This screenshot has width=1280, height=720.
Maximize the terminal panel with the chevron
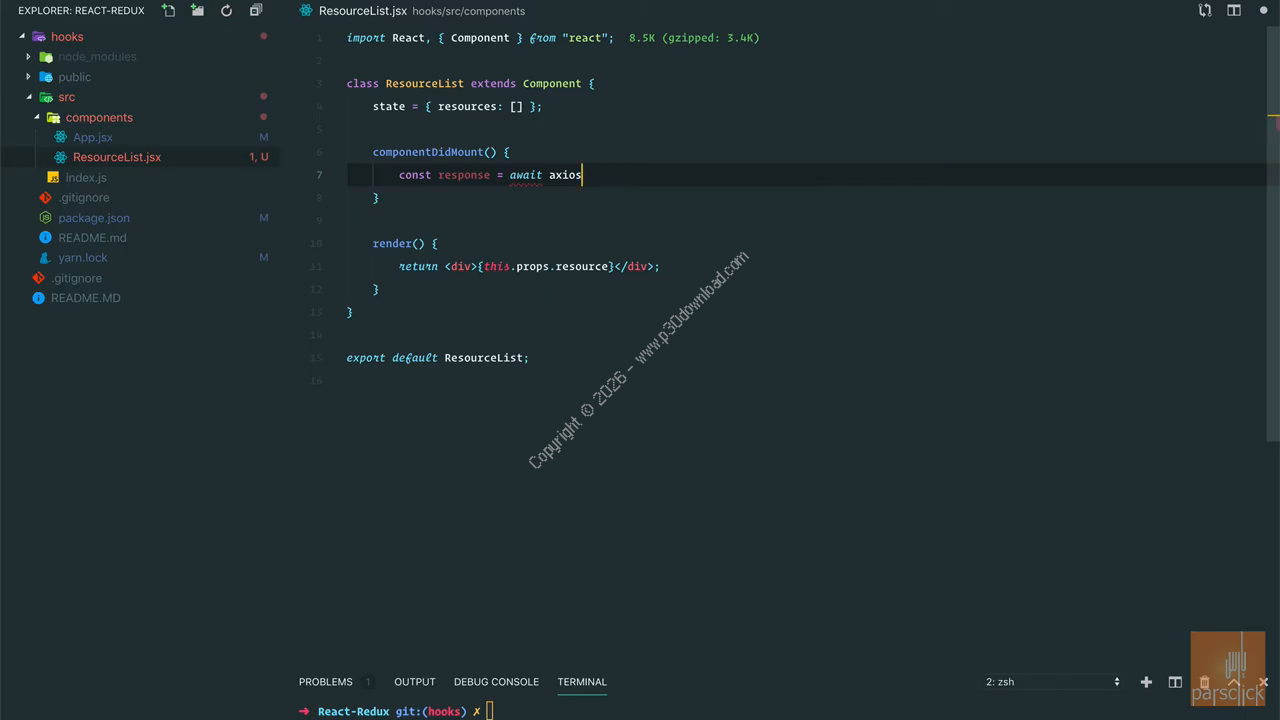[1234, 682]
